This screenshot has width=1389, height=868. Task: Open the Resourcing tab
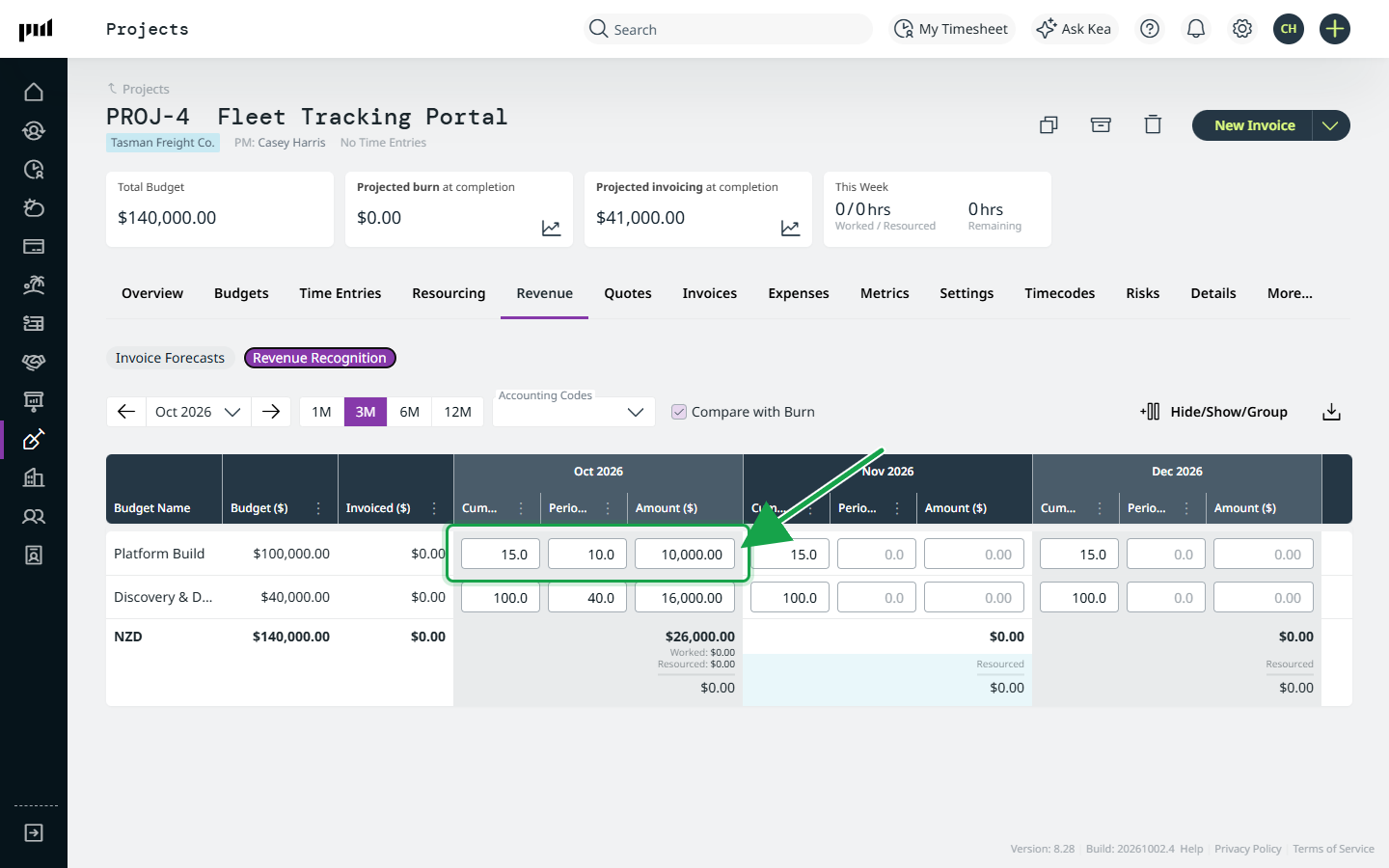(449, 293)
